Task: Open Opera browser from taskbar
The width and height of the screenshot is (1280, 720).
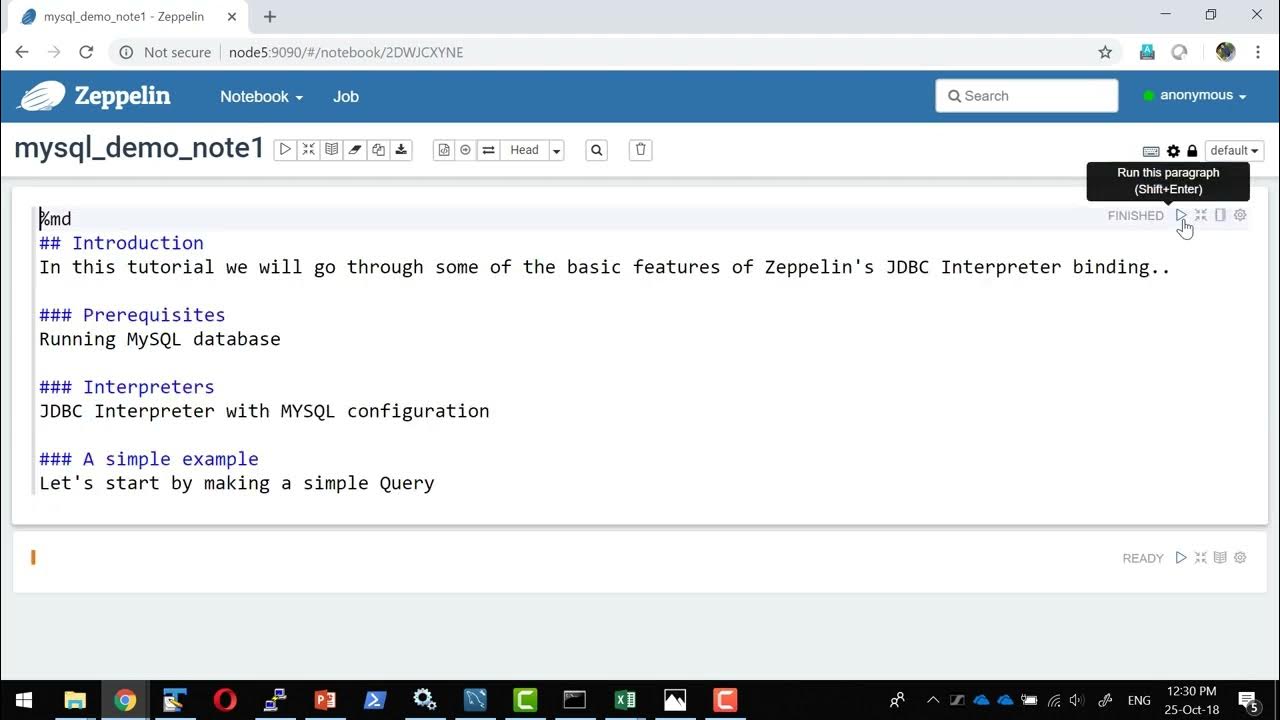Action: point(225,700)
